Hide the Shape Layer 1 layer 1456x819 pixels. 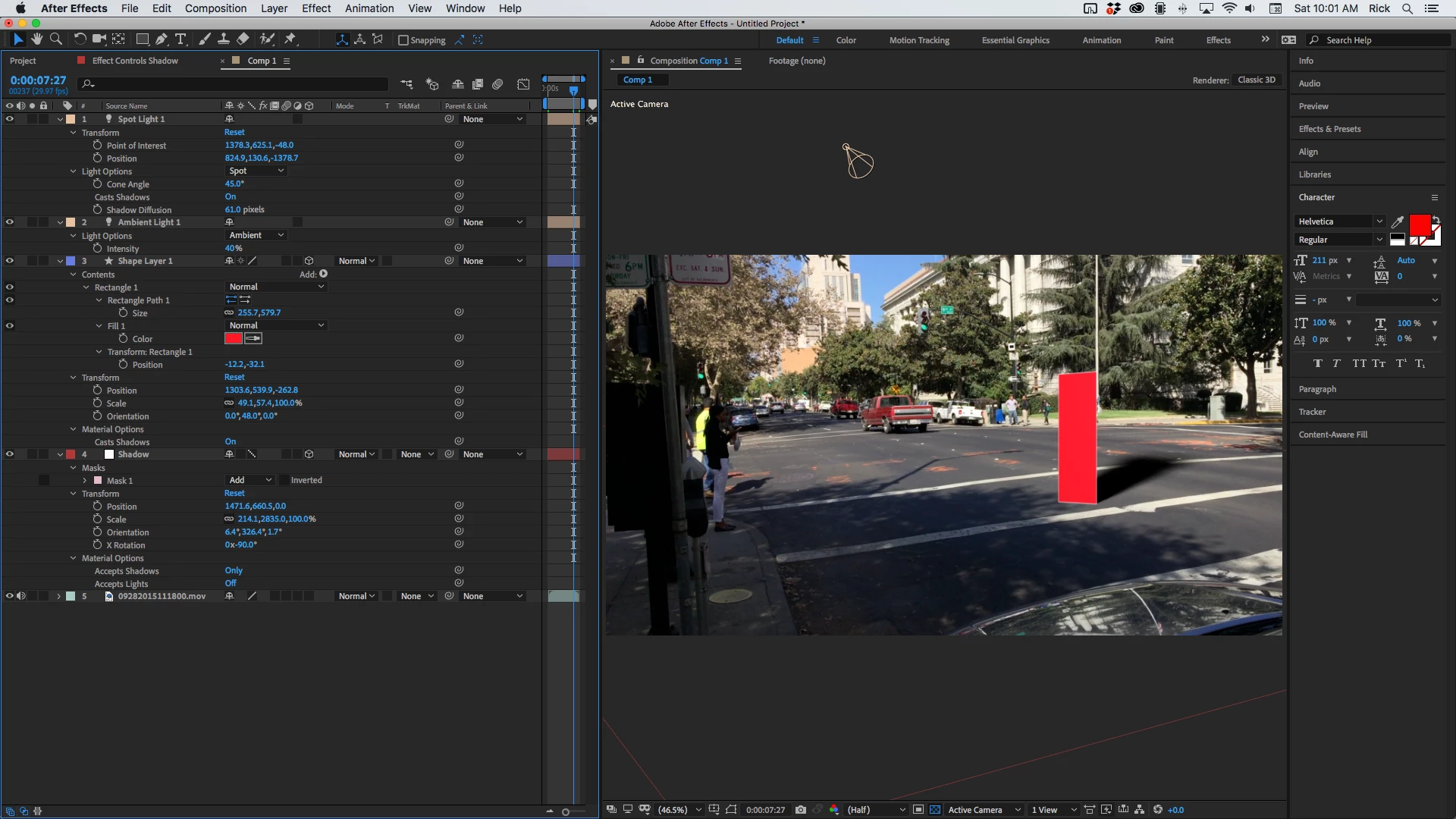click(x=10, y=261)
